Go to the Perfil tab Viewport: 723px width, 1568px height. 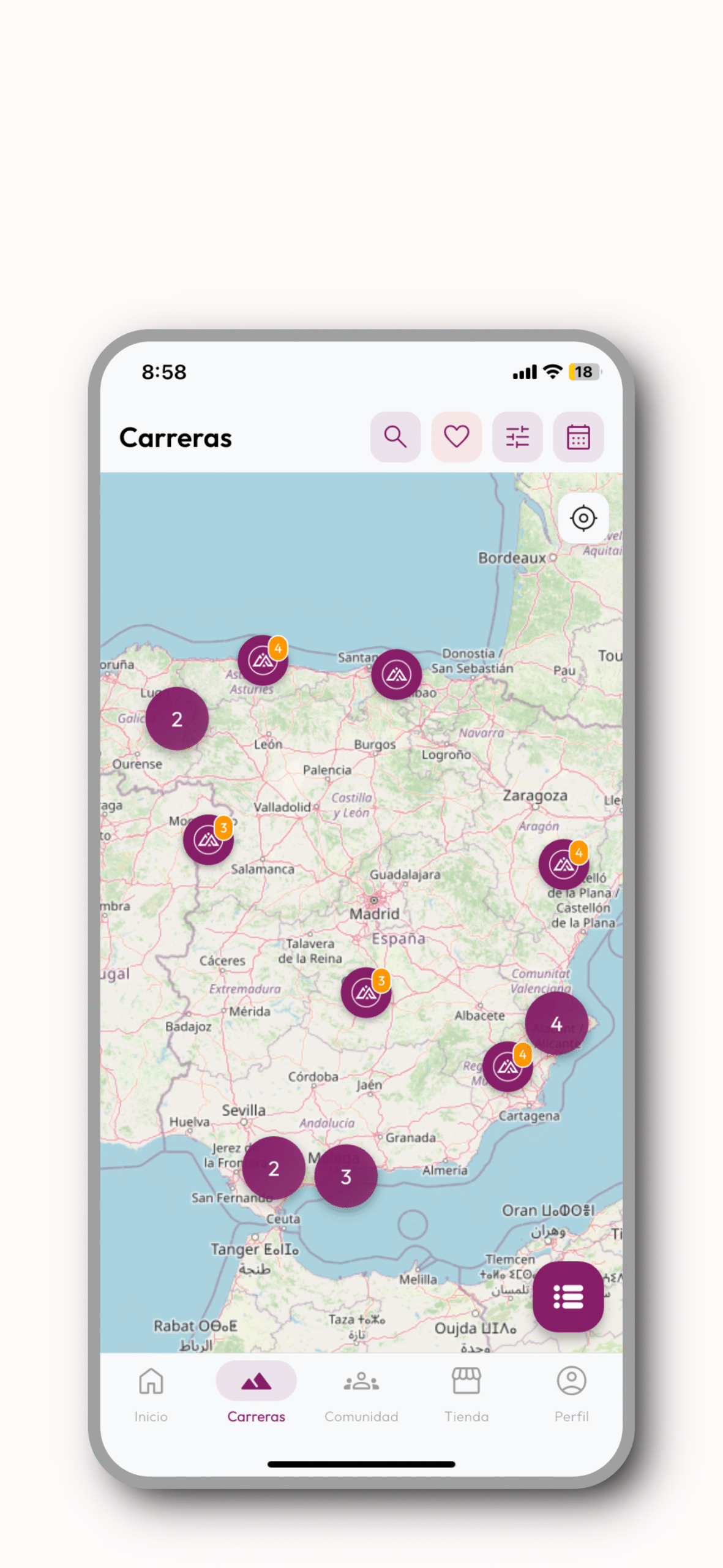pos(571,1392)
